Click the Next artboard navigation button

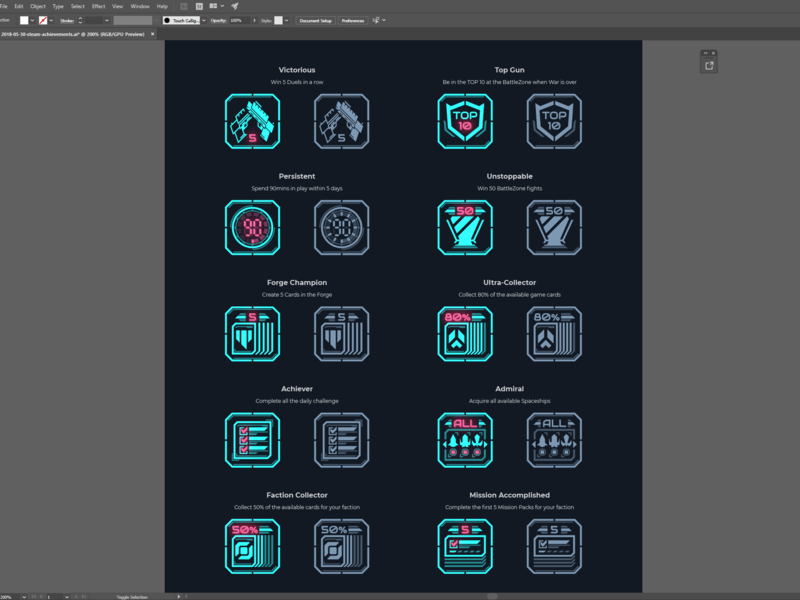76,596
